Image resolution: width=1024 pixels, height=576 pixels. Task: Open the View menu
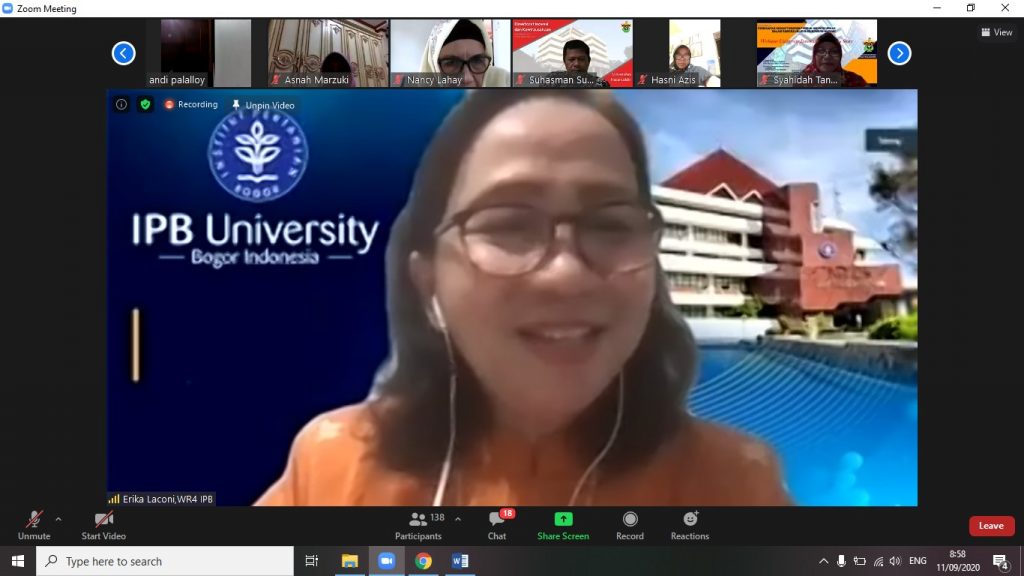[x=997, y=31]
